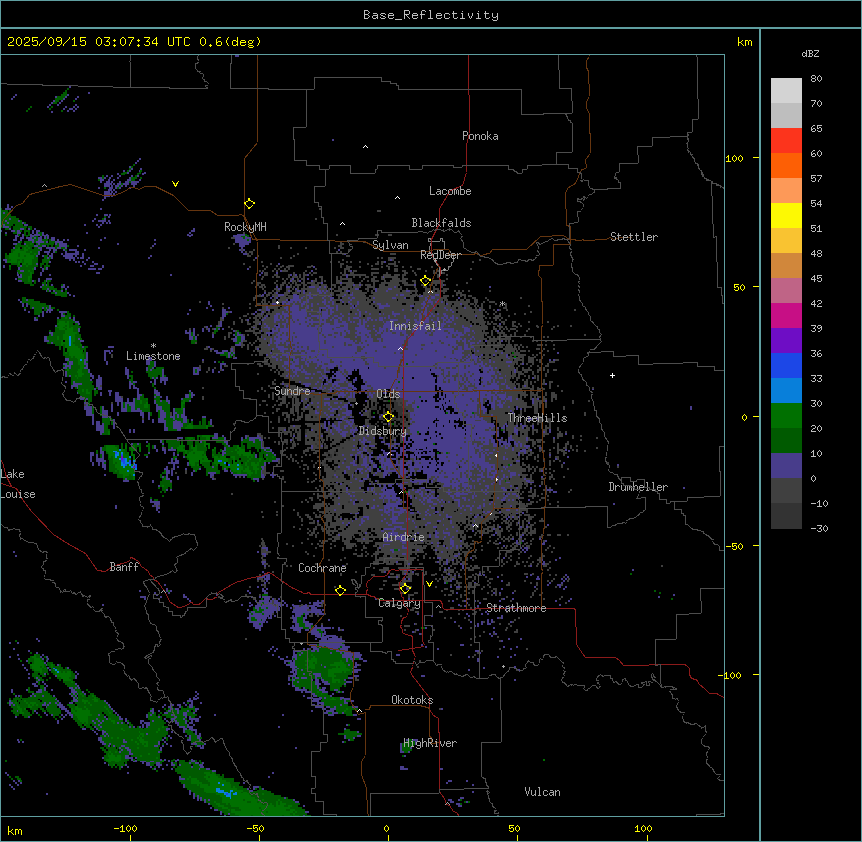This screenshot has height=842, width=862.
Task: Select the yellow marker between Olds and Didsbury
Action: [389, 417]
